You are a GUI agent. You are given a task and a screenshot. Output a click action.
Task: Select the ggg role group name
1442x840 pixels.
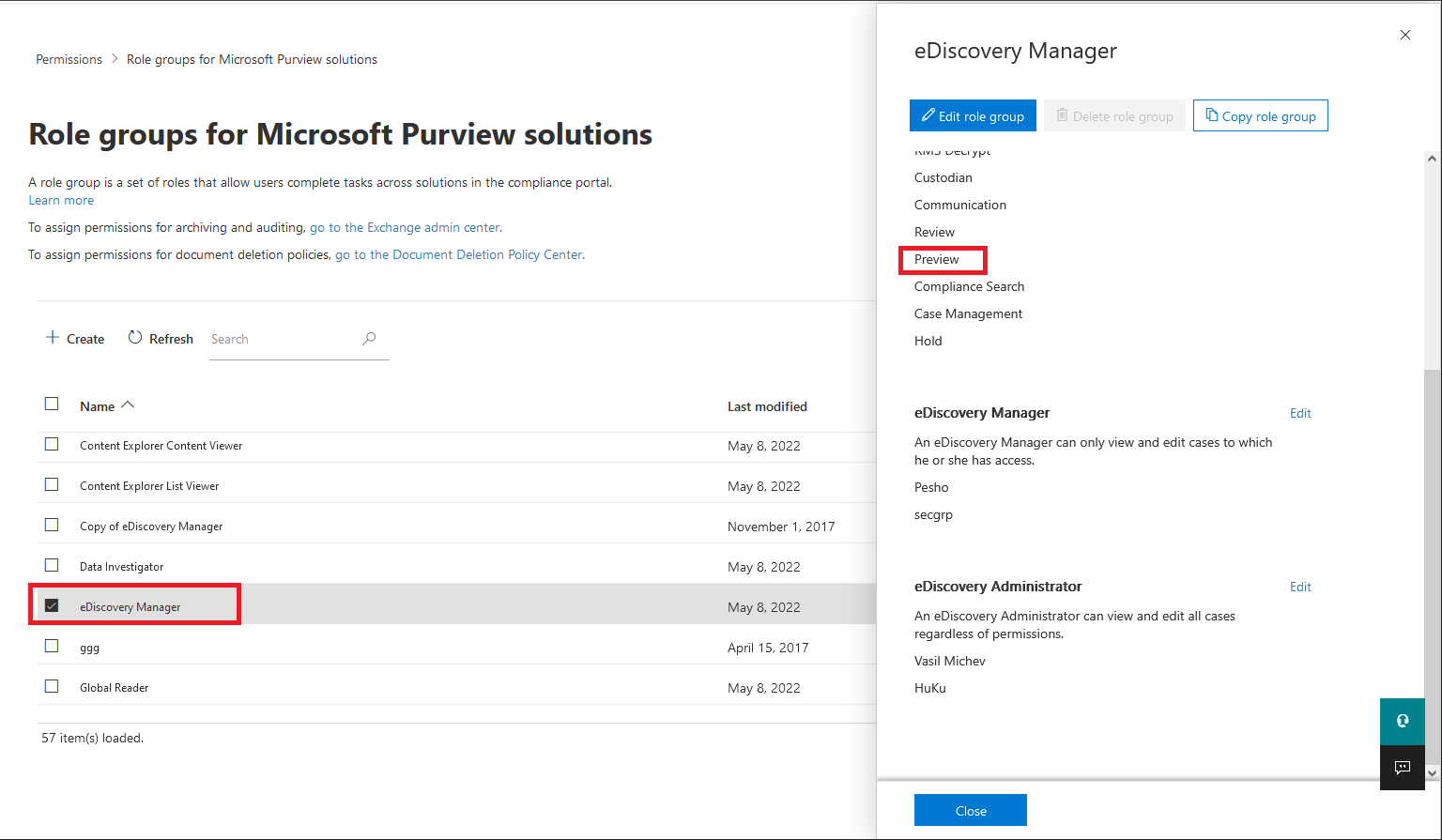89,648
